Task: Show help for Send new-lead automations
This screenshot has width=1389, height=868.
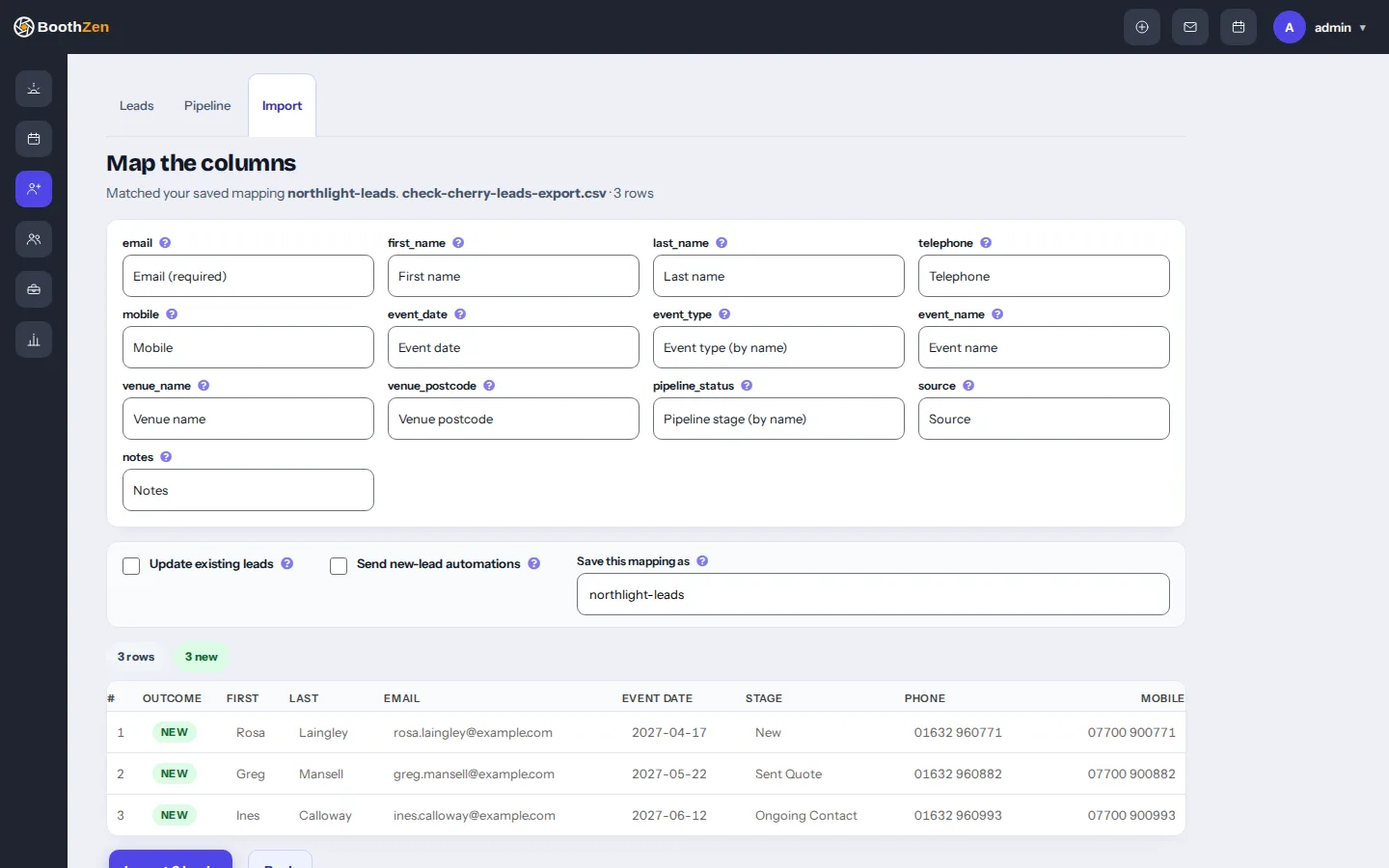Action: [534, 564]
